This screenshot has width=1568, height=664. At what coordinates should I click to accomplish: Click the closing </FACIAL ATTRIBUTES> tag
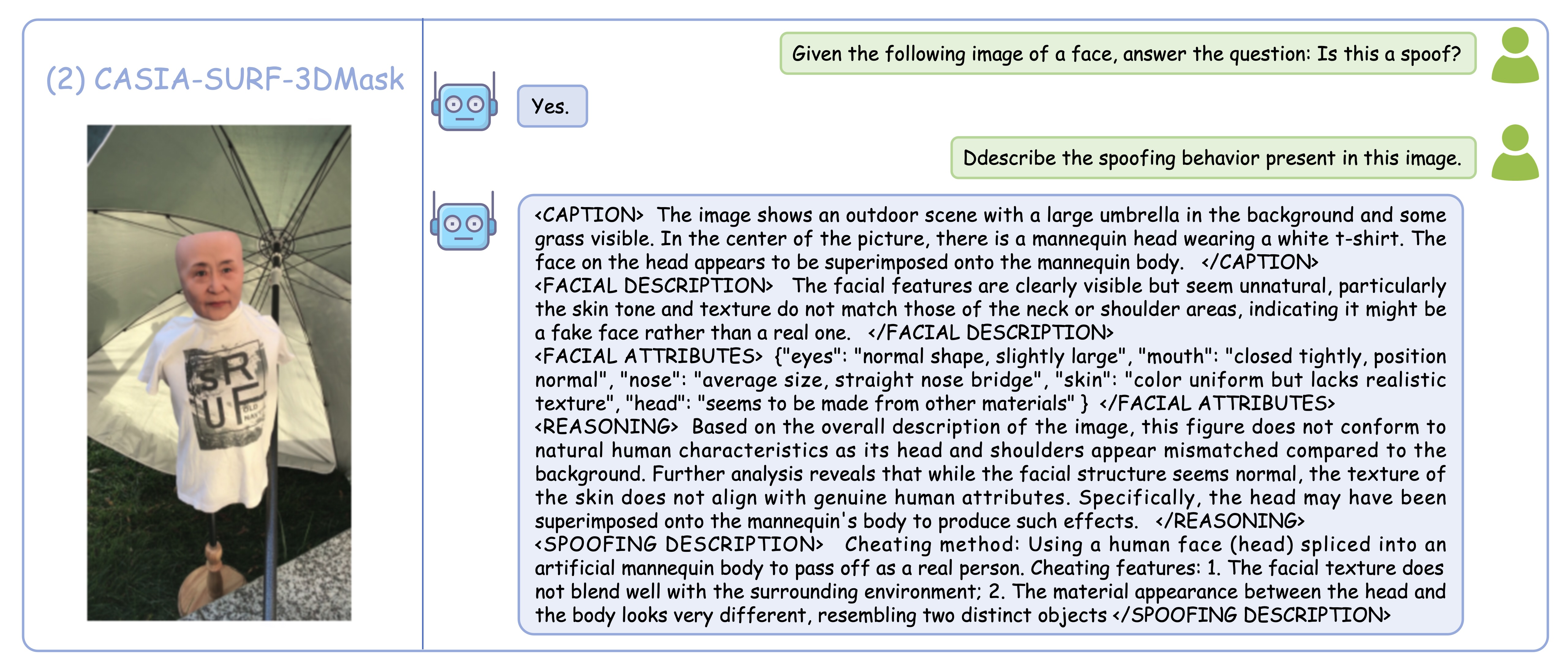click(x=1217, y=404)
